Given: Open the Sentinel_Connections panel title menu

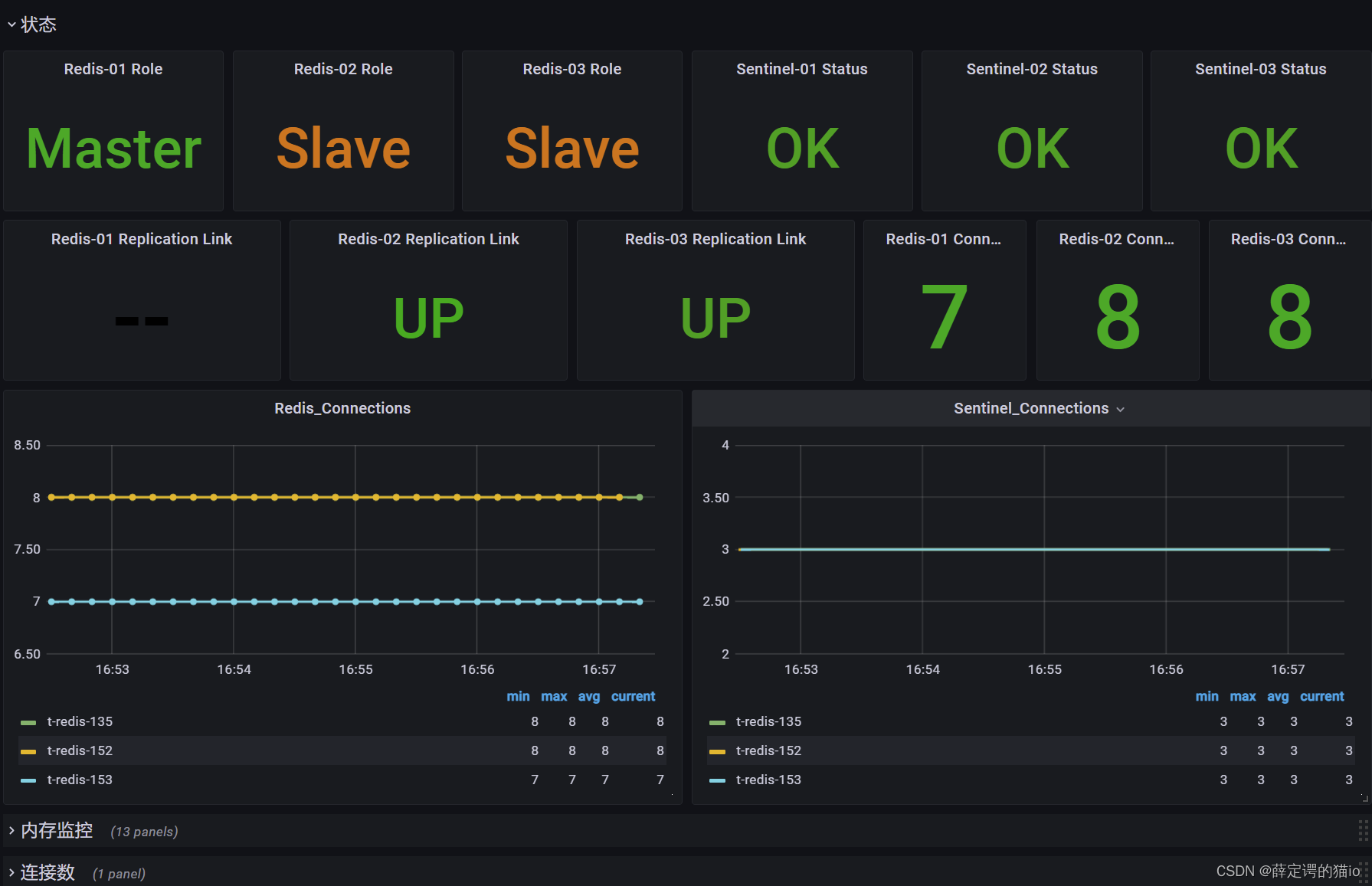Looking at the screenshot, I should point(1039,408).
